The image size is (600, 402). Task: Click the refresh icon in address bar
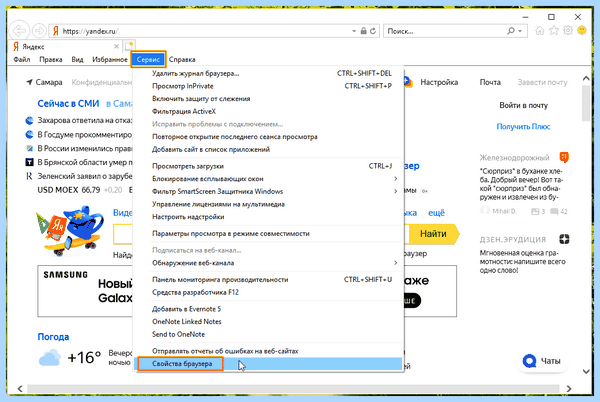(373, 31)
